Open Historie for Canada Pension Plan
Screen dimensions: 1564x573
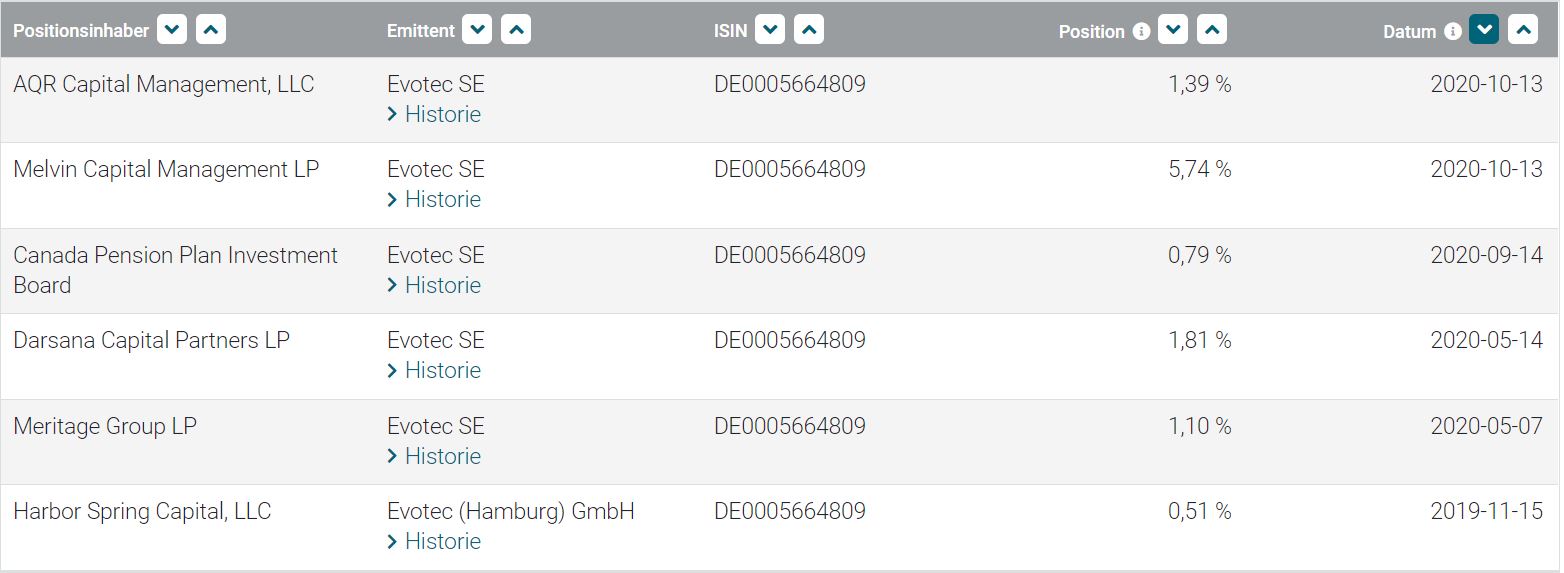pyautogui.click(x=442, y=285)
